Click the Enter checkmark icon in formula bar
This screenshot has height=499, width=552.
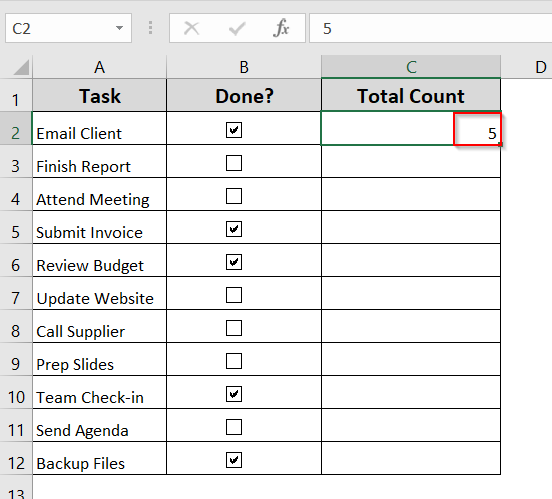[x=237, y=28]
